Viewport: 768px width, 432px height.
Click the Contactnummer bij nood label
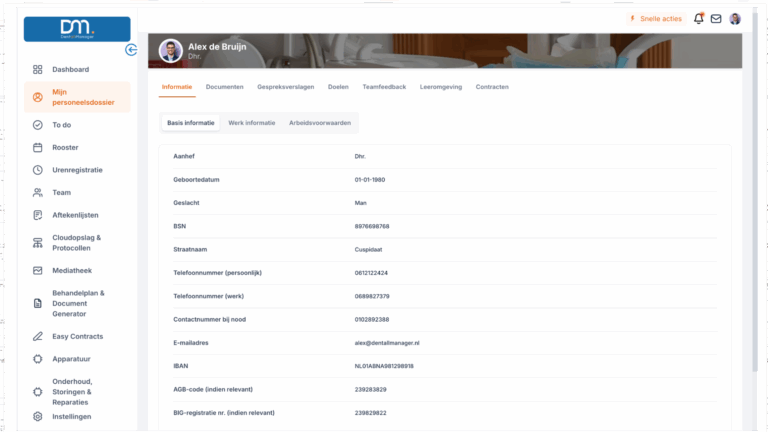210,319
